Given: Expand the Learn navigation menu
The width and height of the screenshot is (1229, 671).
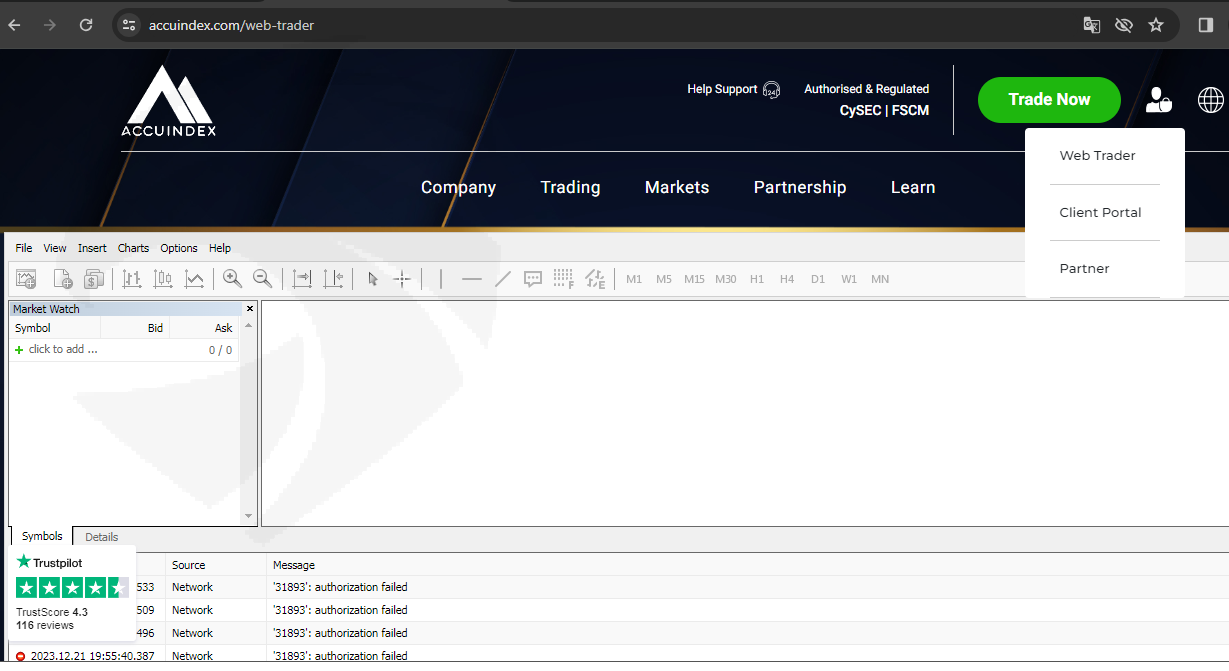Looking at the screenshot, I should [x=913, y=187].
